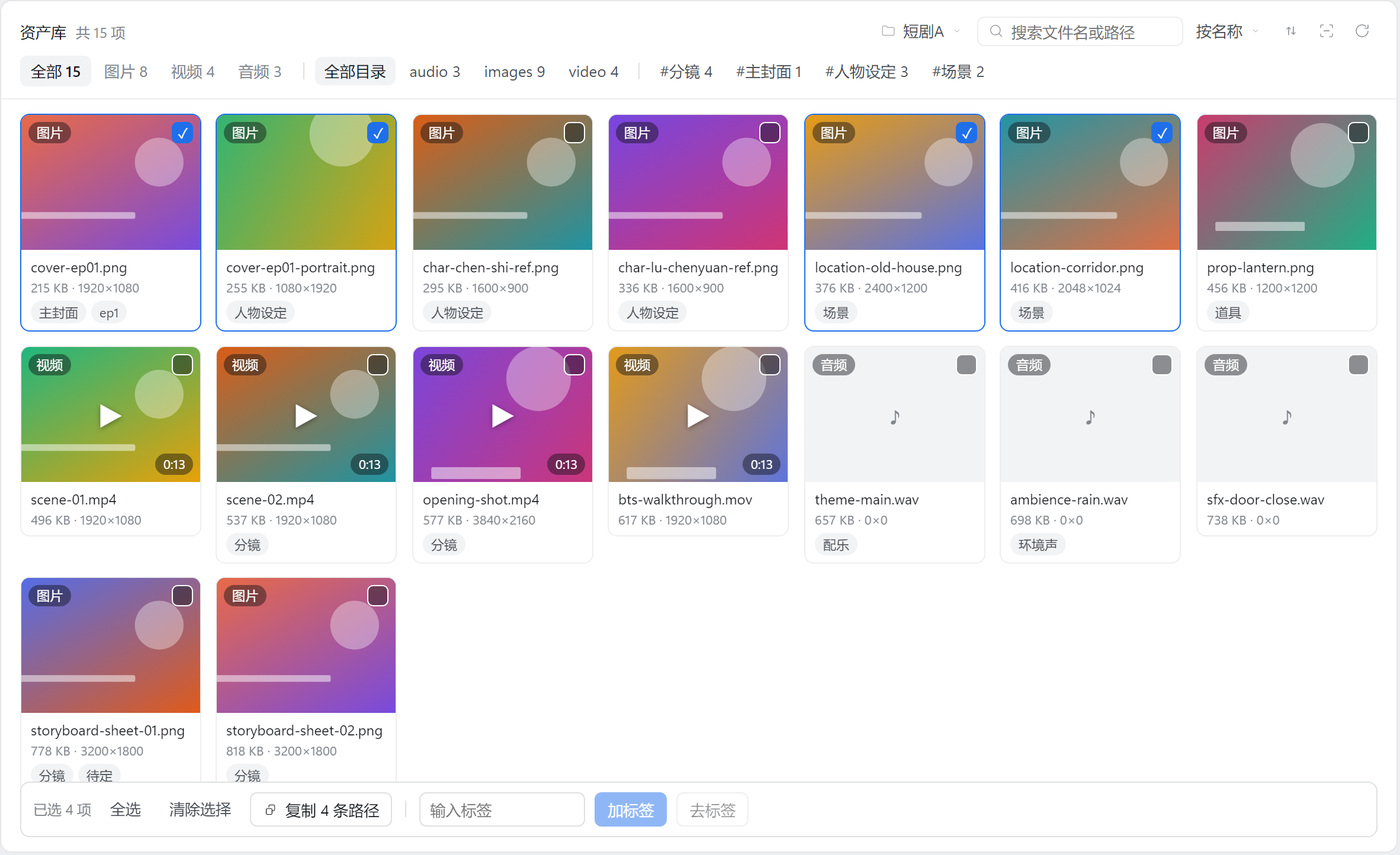Uncheck cover-ep01-portrait.png checkbox

[378, 133]
